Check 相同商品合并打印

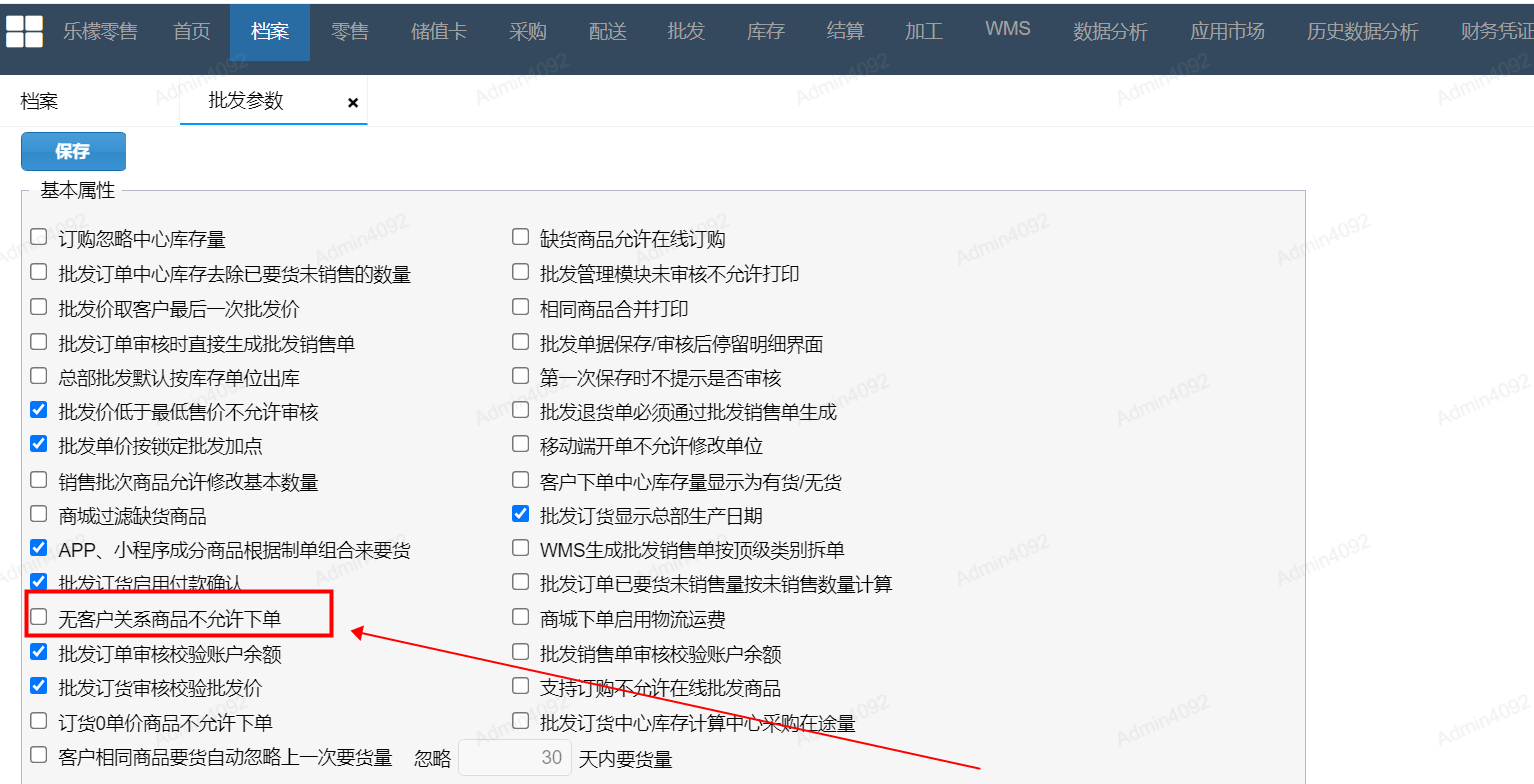(x=520, y=307)
